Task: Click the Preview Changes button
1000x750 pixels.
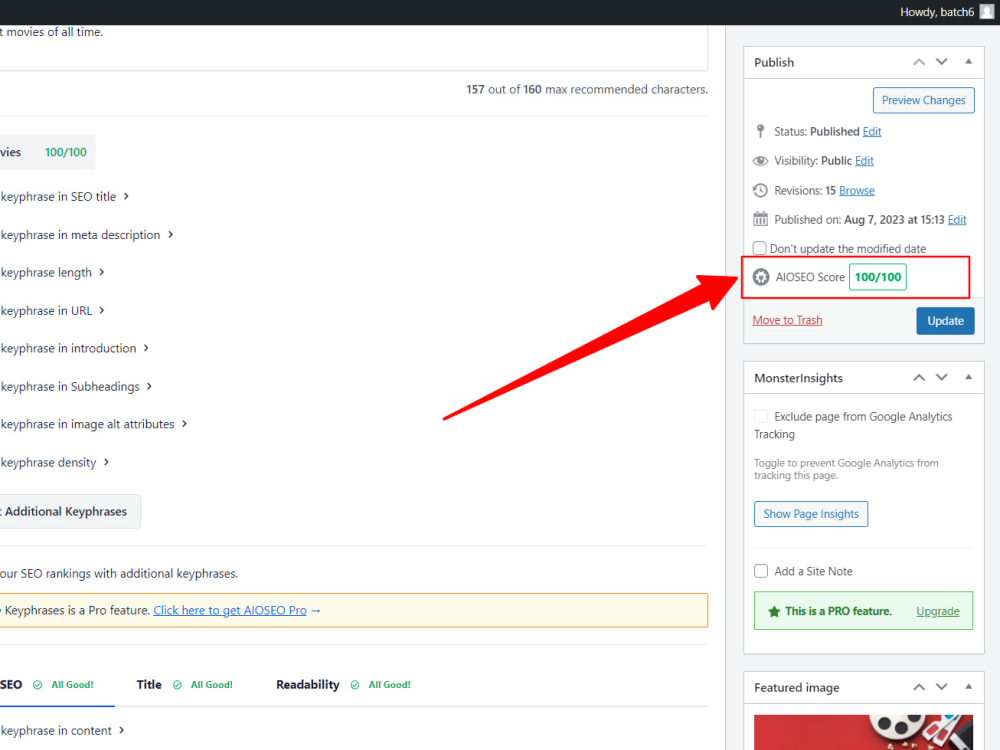Action: pyautogui.click(x=923, y=100)
